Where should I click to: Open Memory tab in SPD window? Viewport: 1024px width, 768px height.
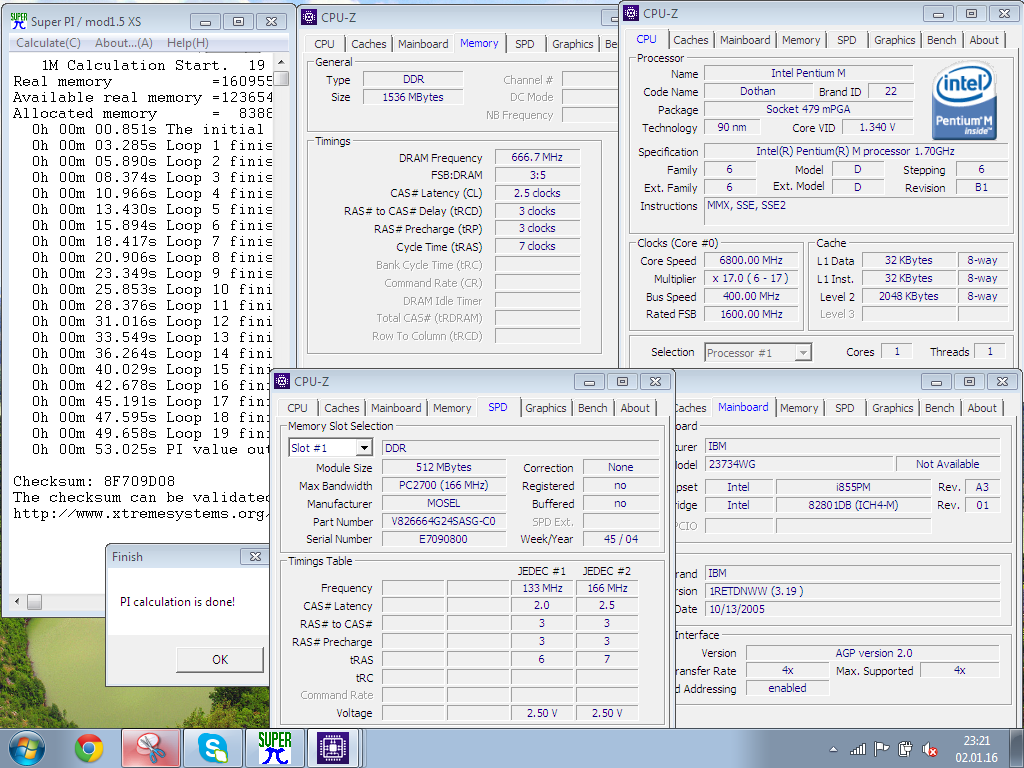click(x=452, y=408)
